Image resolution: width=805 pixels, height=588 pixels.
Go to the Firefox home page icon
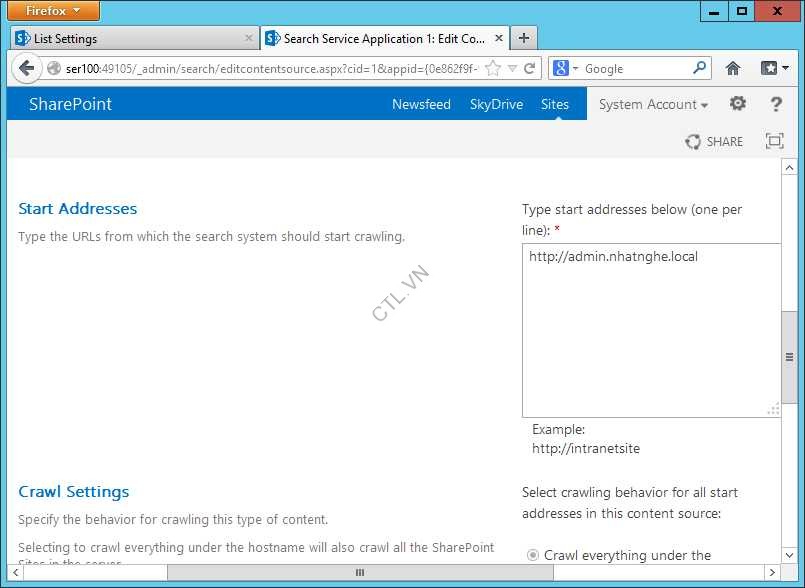pos(733,68)
